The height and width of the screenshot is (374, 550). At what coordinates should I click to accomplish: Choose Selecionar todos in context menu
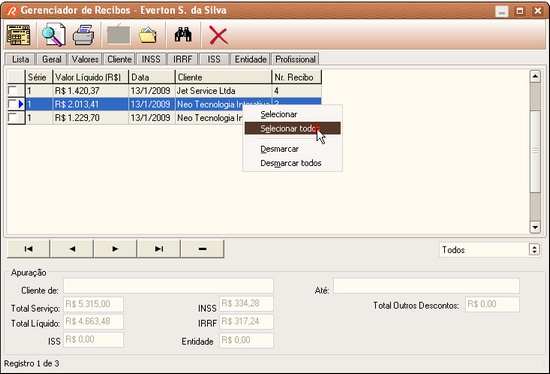(292, 128)
